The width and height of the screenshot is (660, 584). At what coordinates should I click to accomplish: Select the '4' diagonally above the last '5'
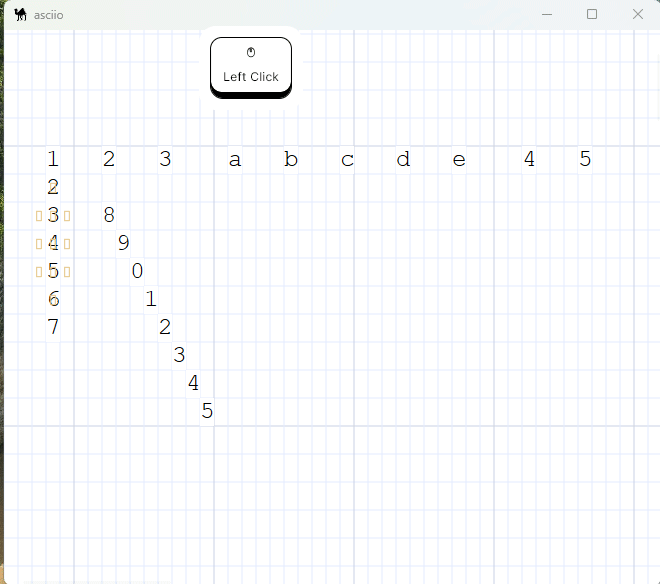[x=193, y=383]
